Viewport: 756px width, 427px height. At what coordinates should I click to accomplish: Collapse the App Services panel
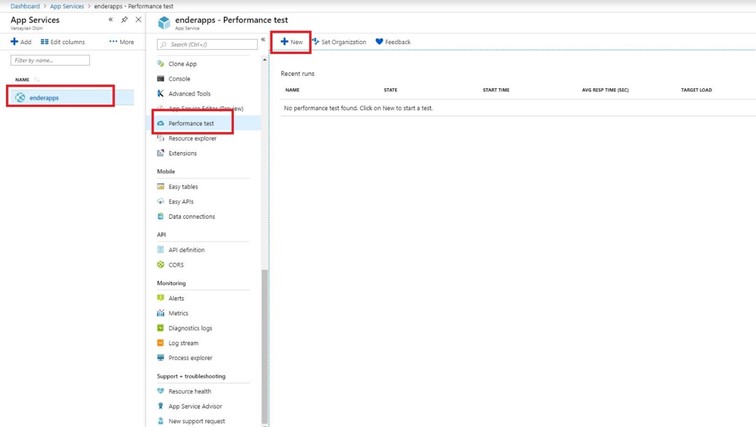pyautogui.click(x=110, y=20)
